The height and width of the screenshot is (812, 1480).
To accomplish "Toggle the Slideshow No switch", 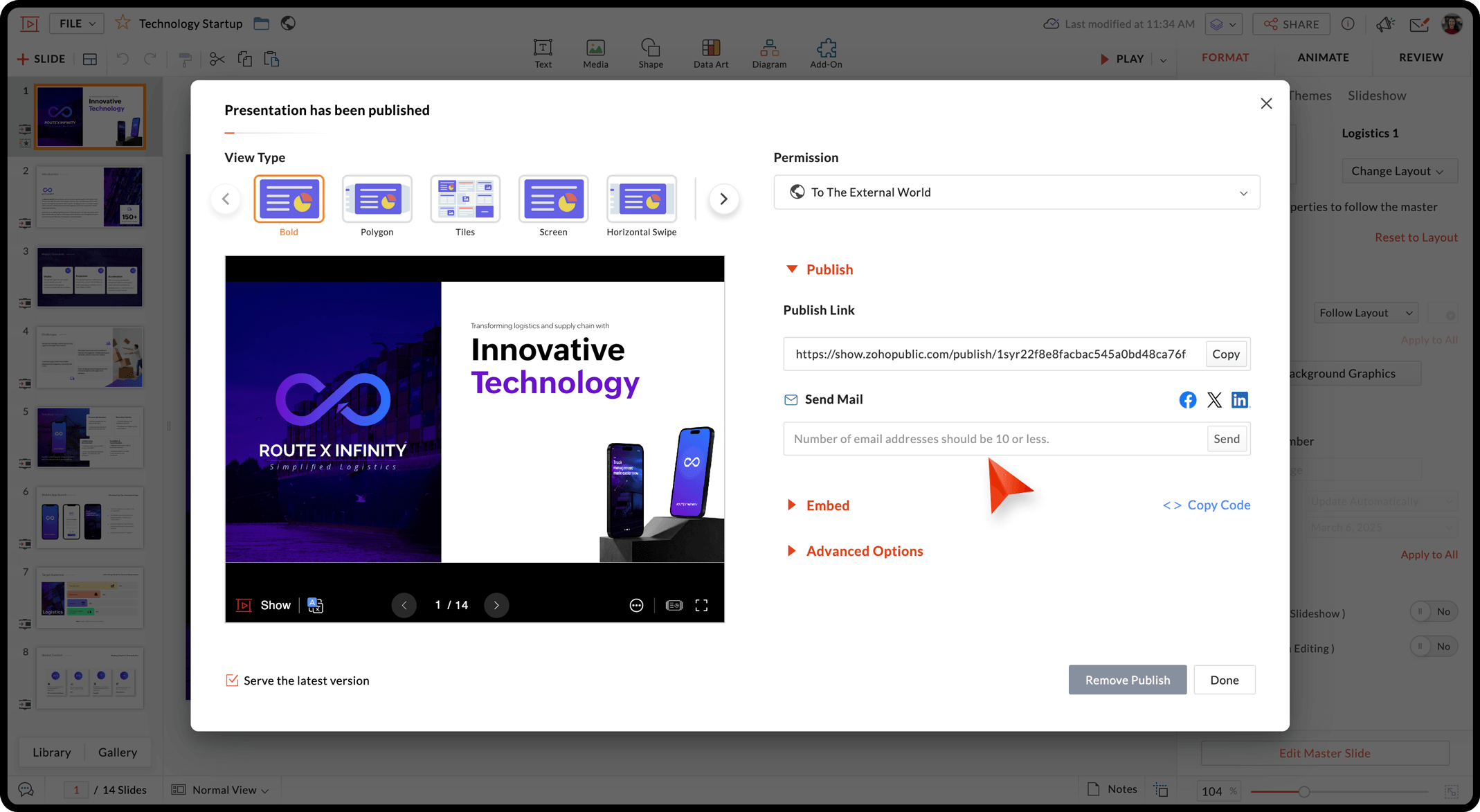I will click(x=1433, y=611).
